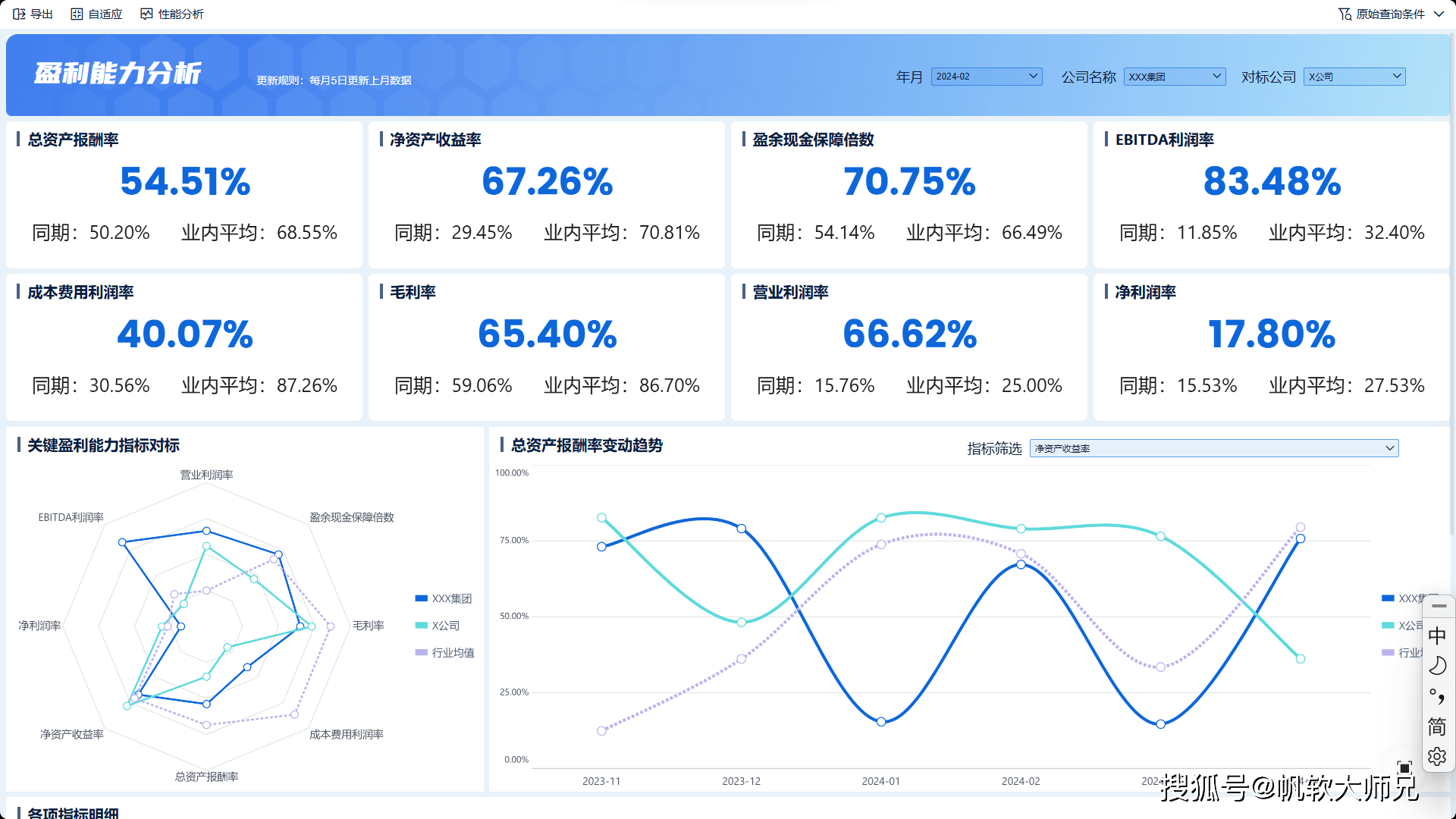This screenshot has height=819, width=1456.
Task: Toggle 行业均值 legend in radar chart
Action: [453, 653]
